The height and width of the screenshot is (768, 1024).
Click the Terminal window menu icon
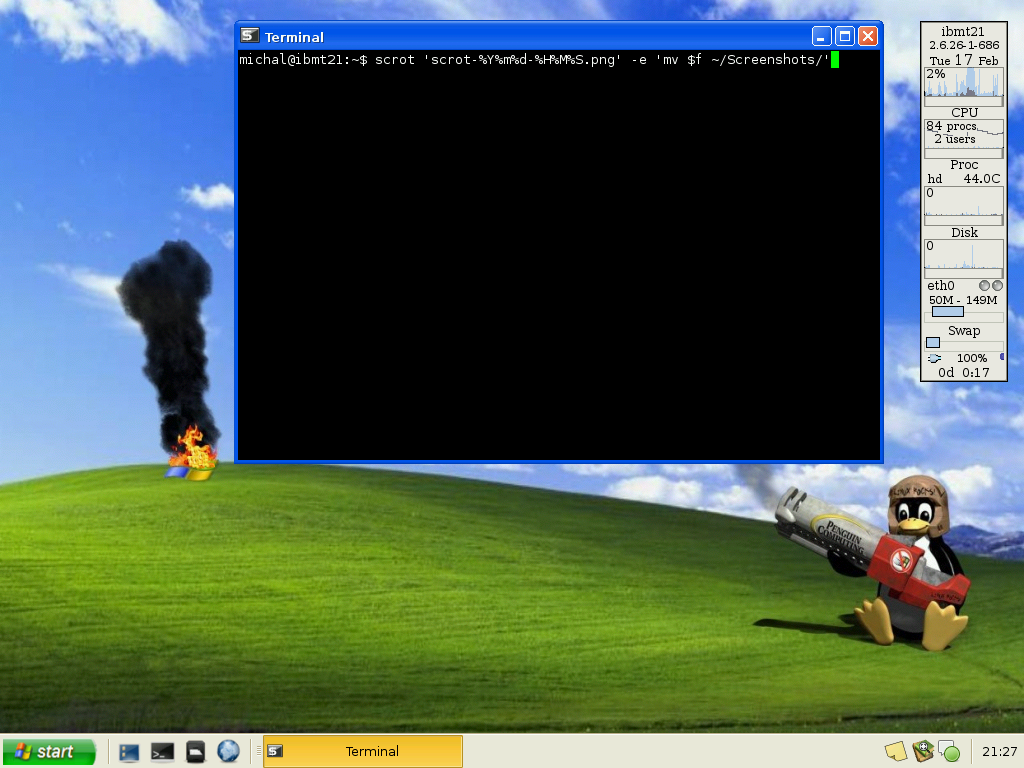pos(249,36)
